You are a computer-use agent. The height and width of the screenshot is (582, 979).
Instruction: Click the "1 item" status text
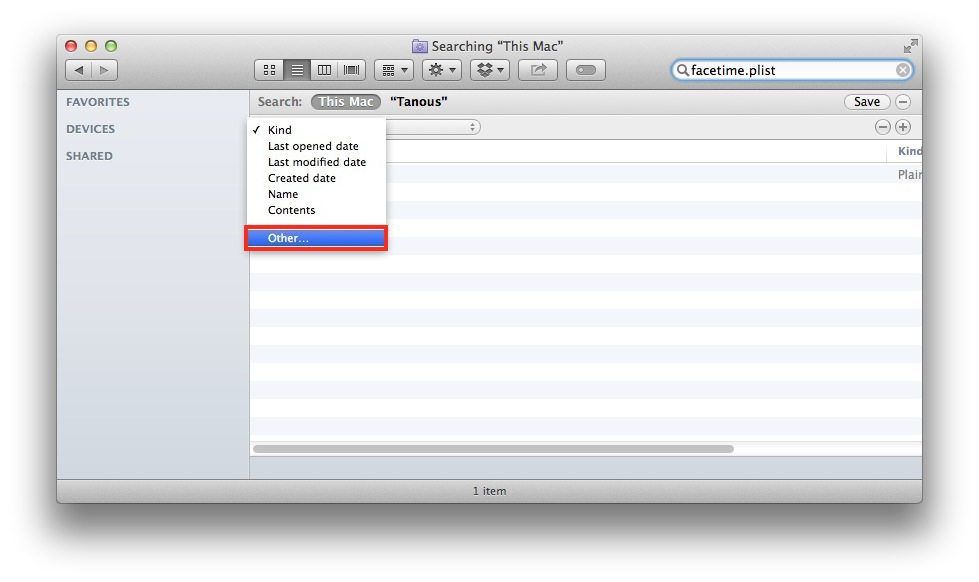(490, 491)
